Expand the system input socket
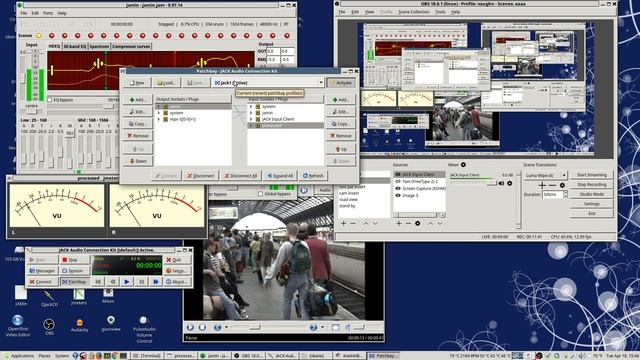Viewport: 640px width, 360px height. point(251,107)
